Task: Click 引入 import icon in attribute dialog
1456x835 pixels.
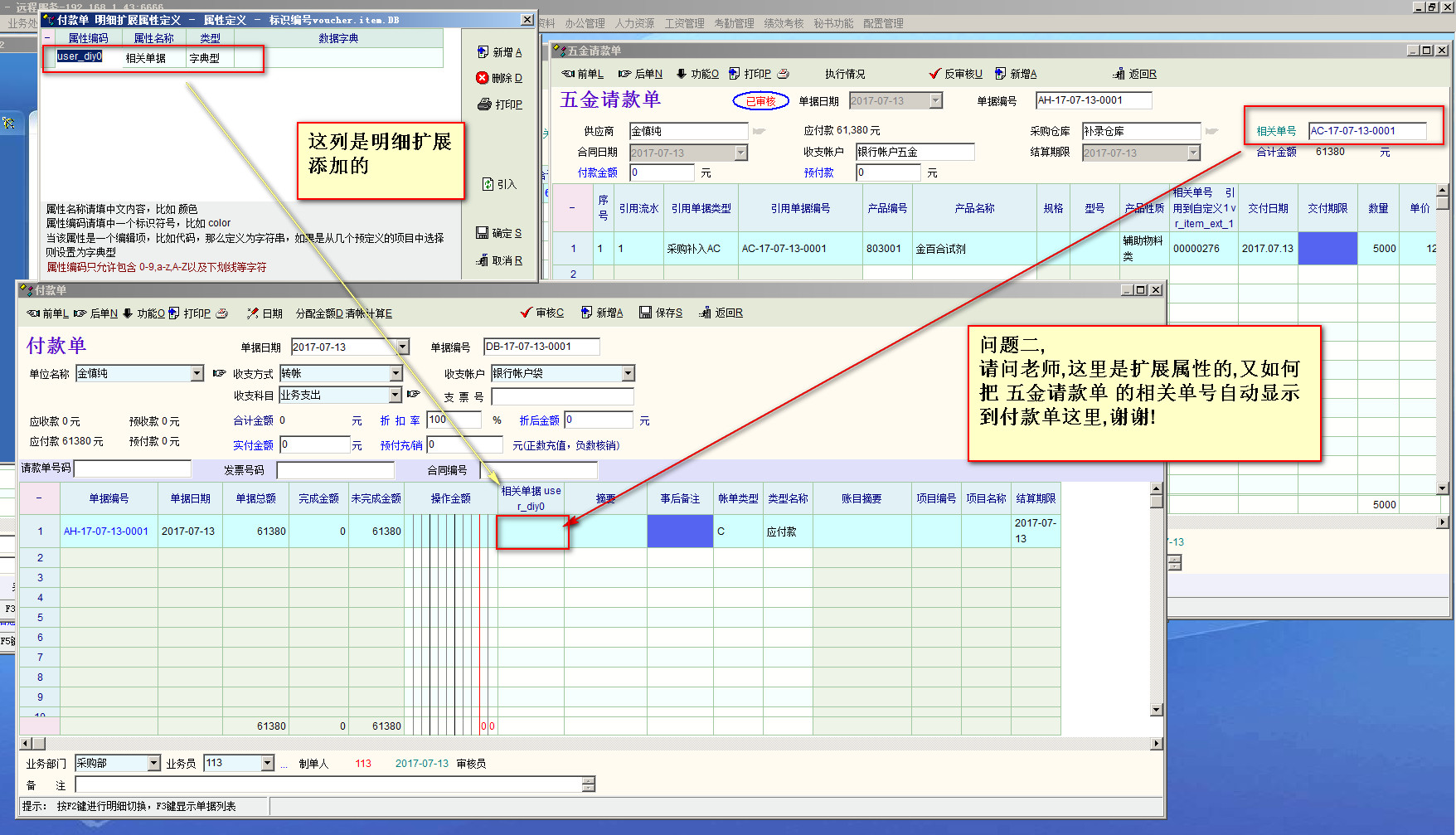Action: coord(488,184)
